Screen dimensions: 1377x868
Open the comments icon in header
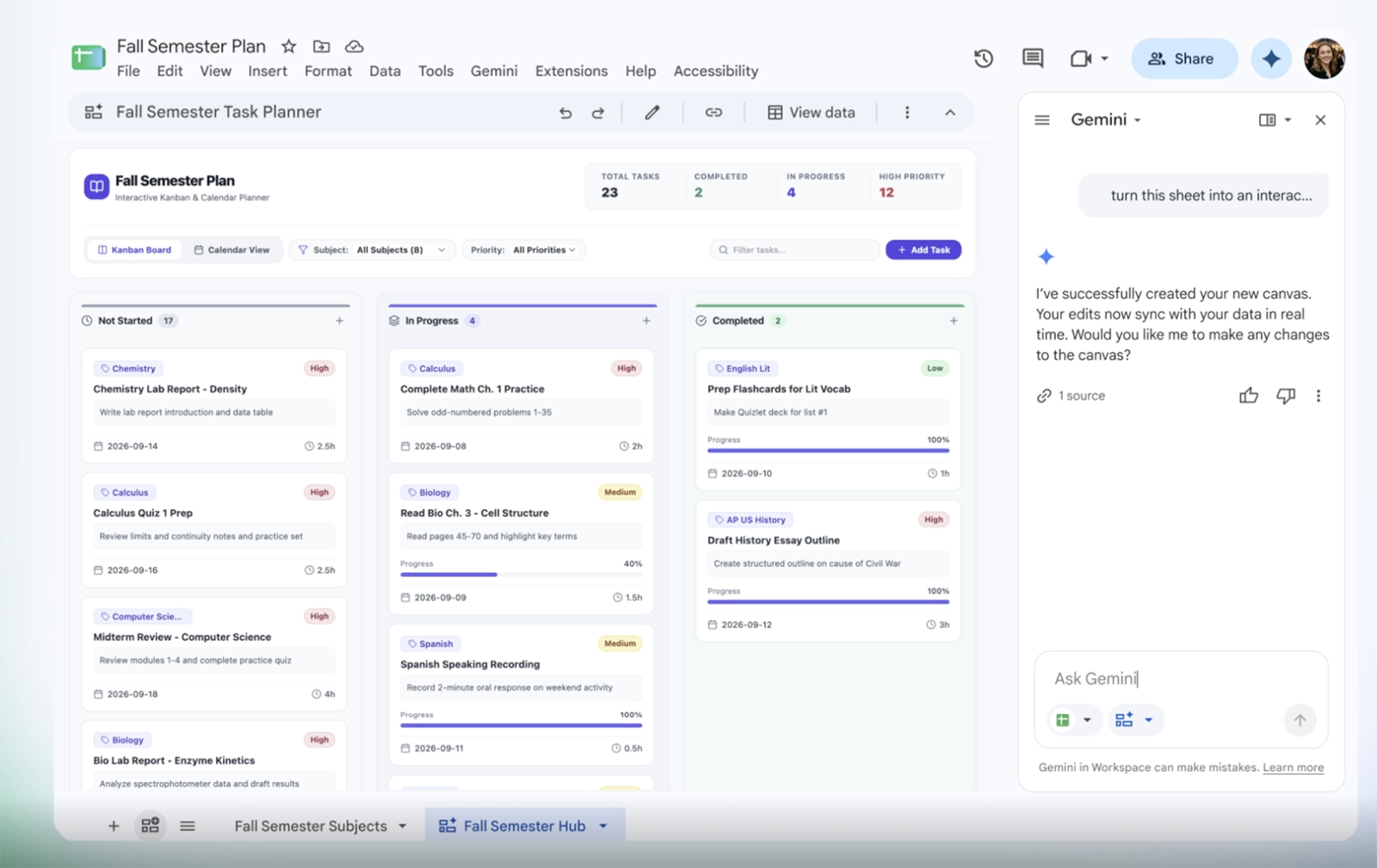click(x=1033, y=58)
